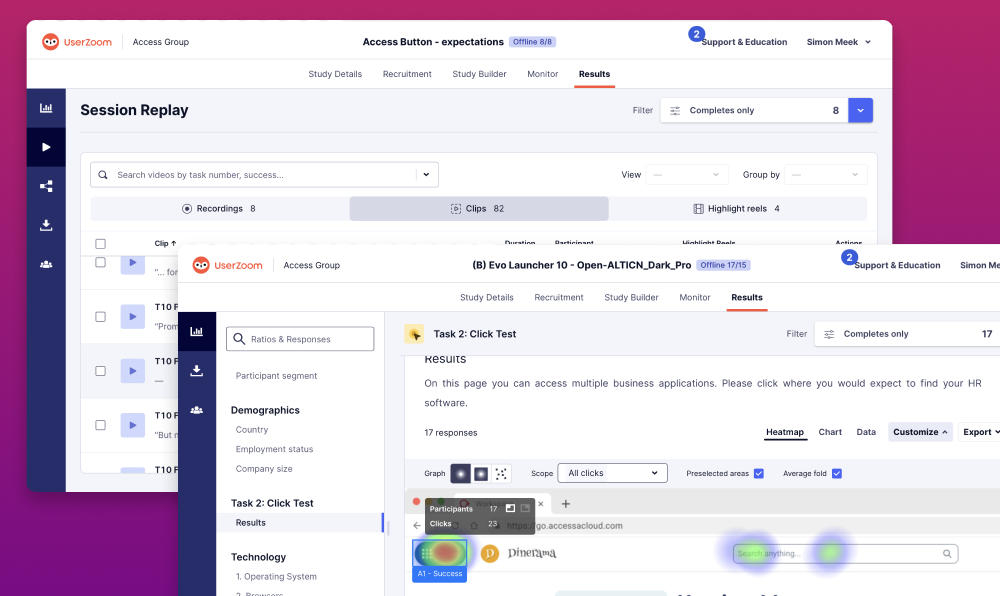The width and height of the screenshot is (1000, 596).
Task: Switch to the Highlight reels tab
Action: click(x=736, y=208)
